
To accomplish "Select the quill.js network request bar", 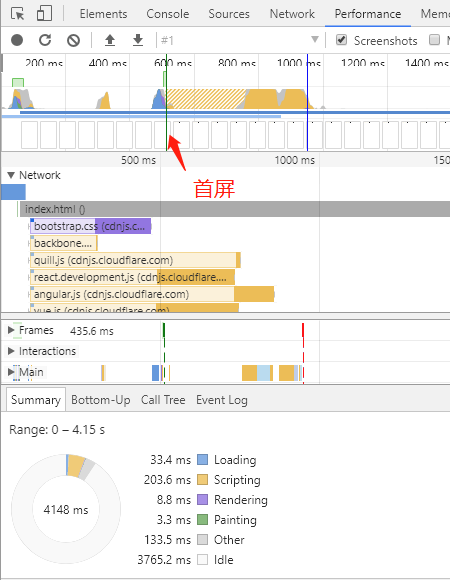I will (x=135, y=260).
